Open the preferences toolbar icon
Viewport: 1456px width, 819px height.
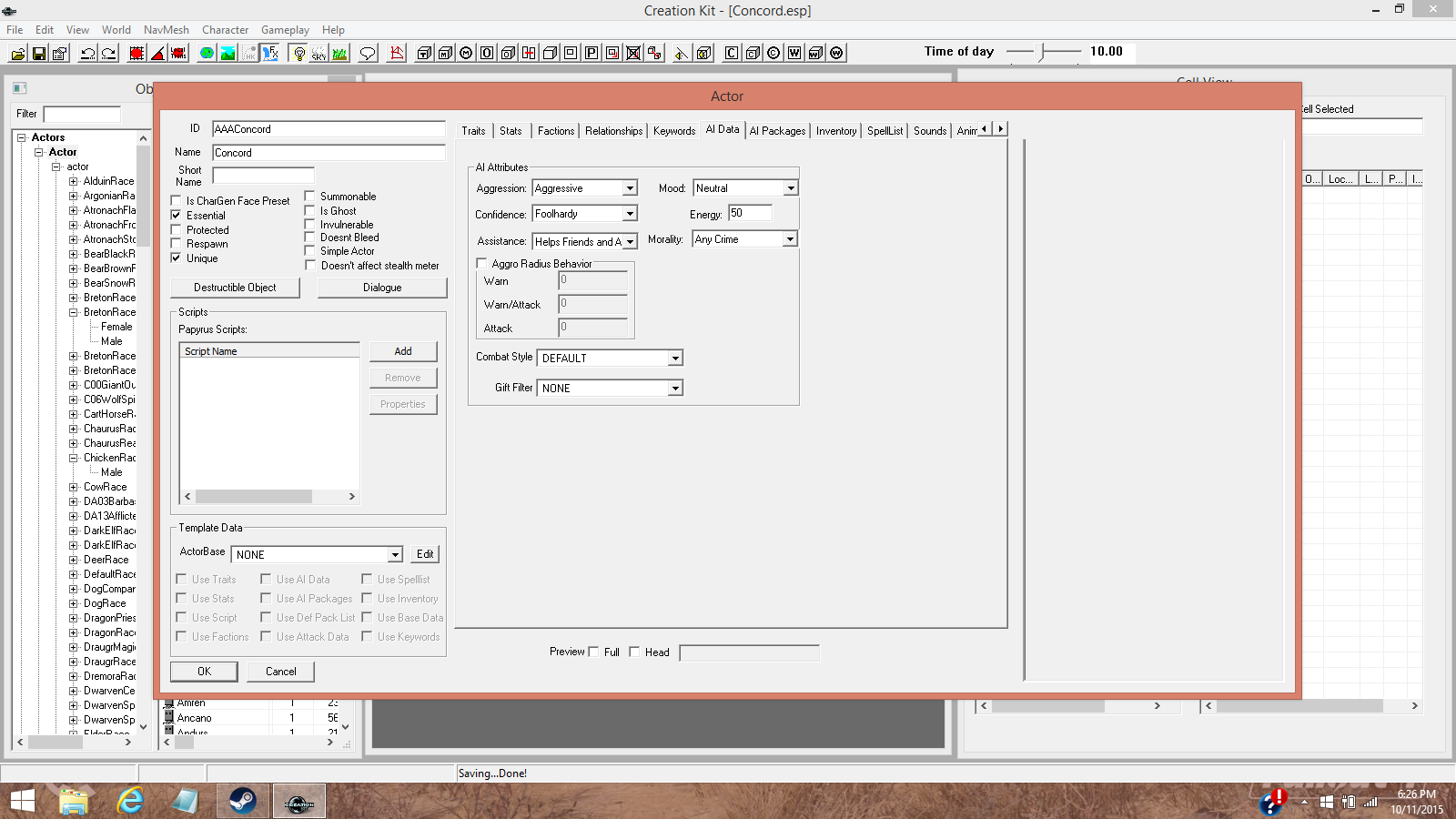click(x=59, y=54)
